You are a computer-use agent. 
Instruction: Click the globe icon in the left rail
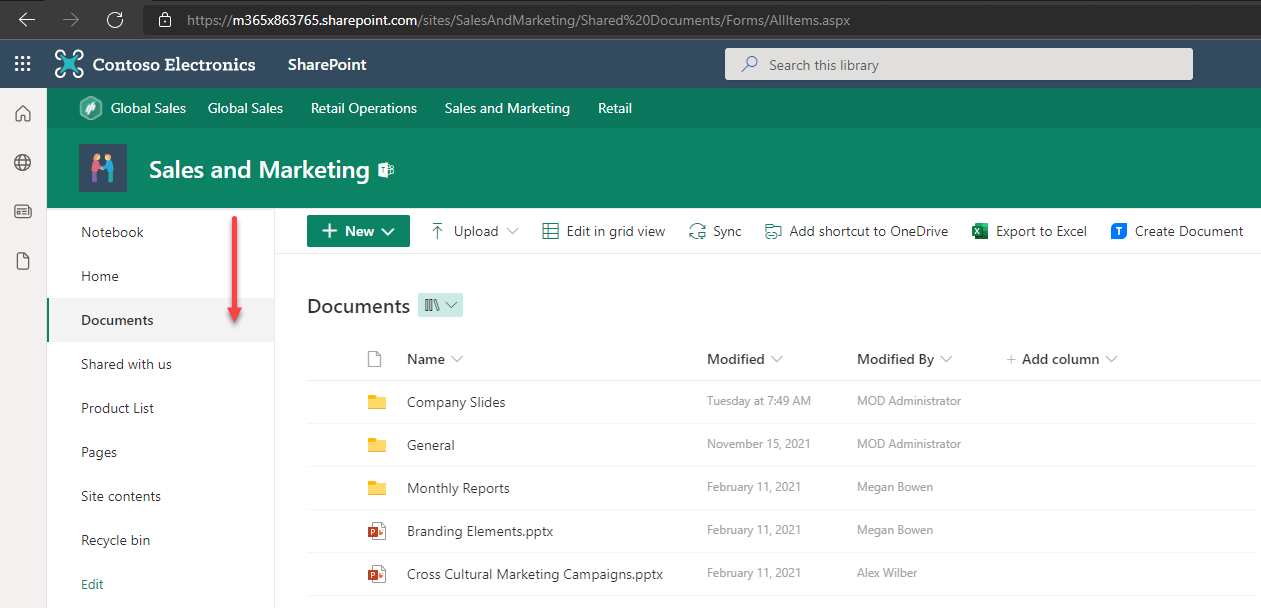coord(22,162)
